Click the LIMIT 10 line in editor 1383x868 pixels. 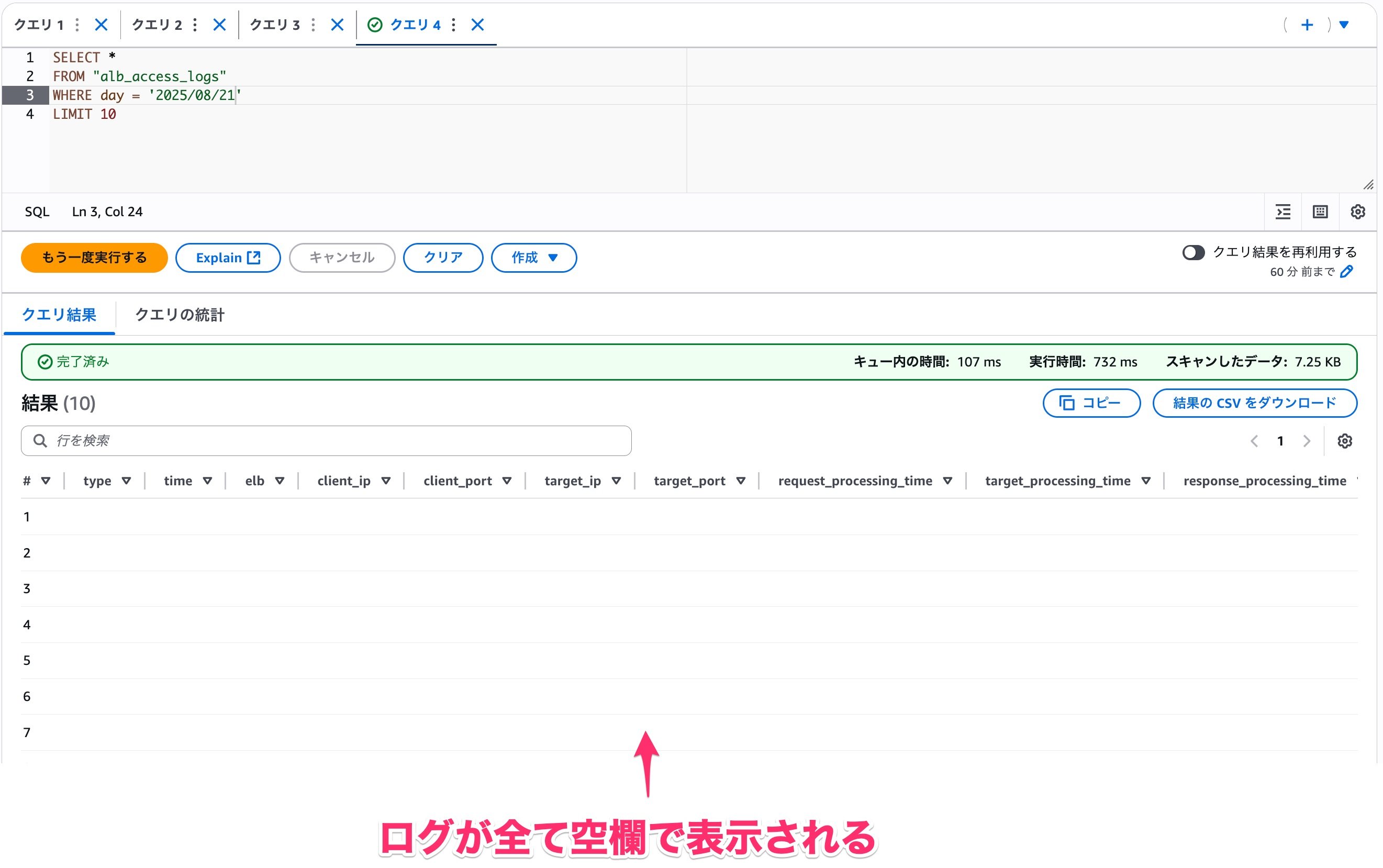click(x=84, y=114)
